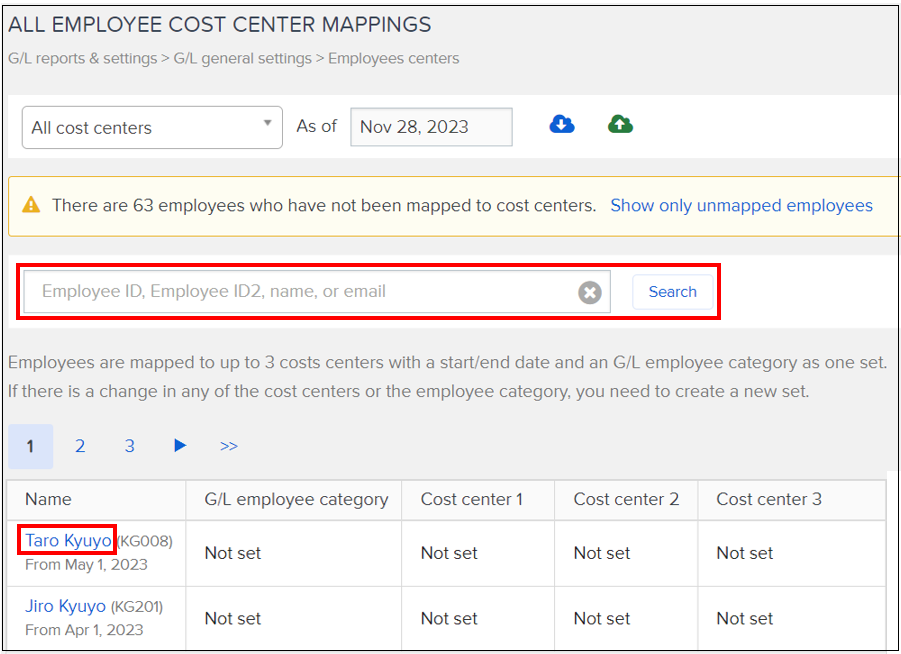Click inside the employee search input
Screen dimensions: 901x654
pos(300,291)
